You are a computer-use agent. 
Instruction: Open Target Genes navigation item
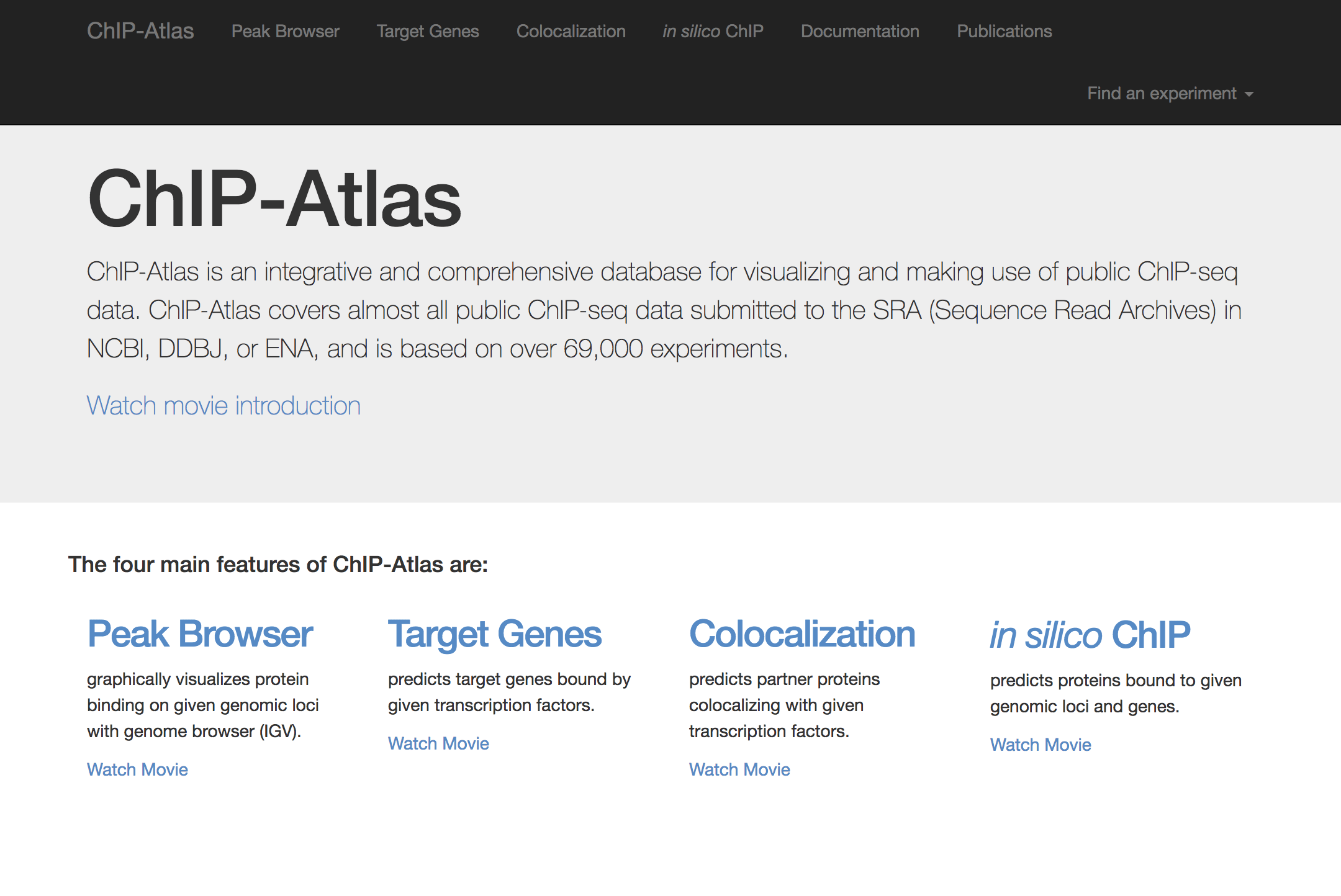(427, 31)
